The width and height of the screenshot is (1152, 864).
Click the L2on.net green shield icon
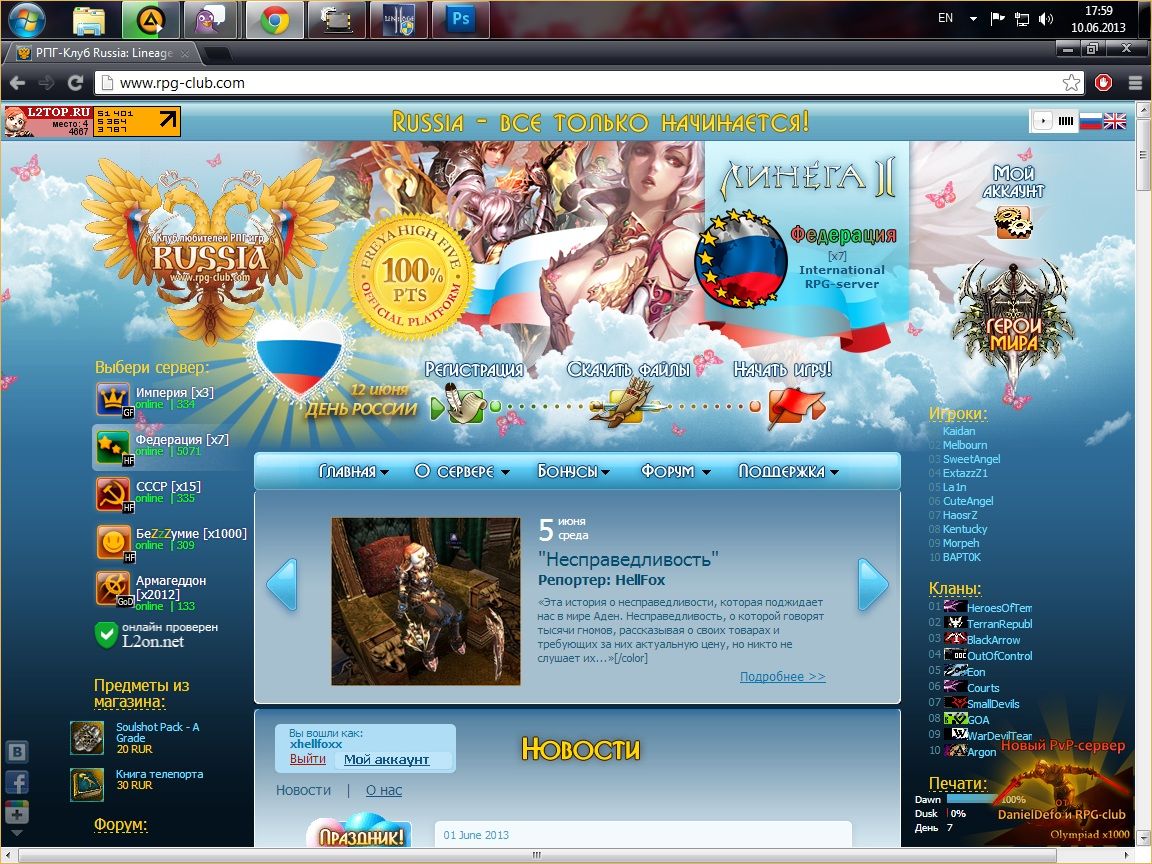coord(107,636)
